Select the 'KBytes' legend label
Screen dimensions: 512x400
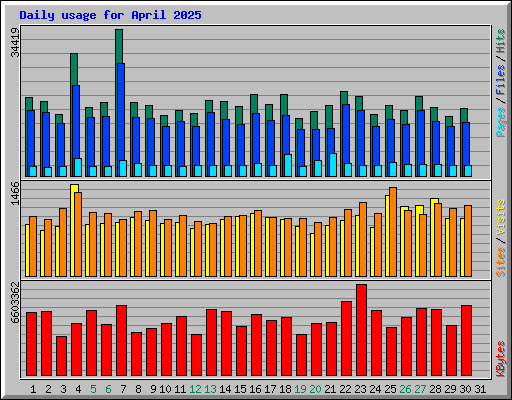point(501,359)
